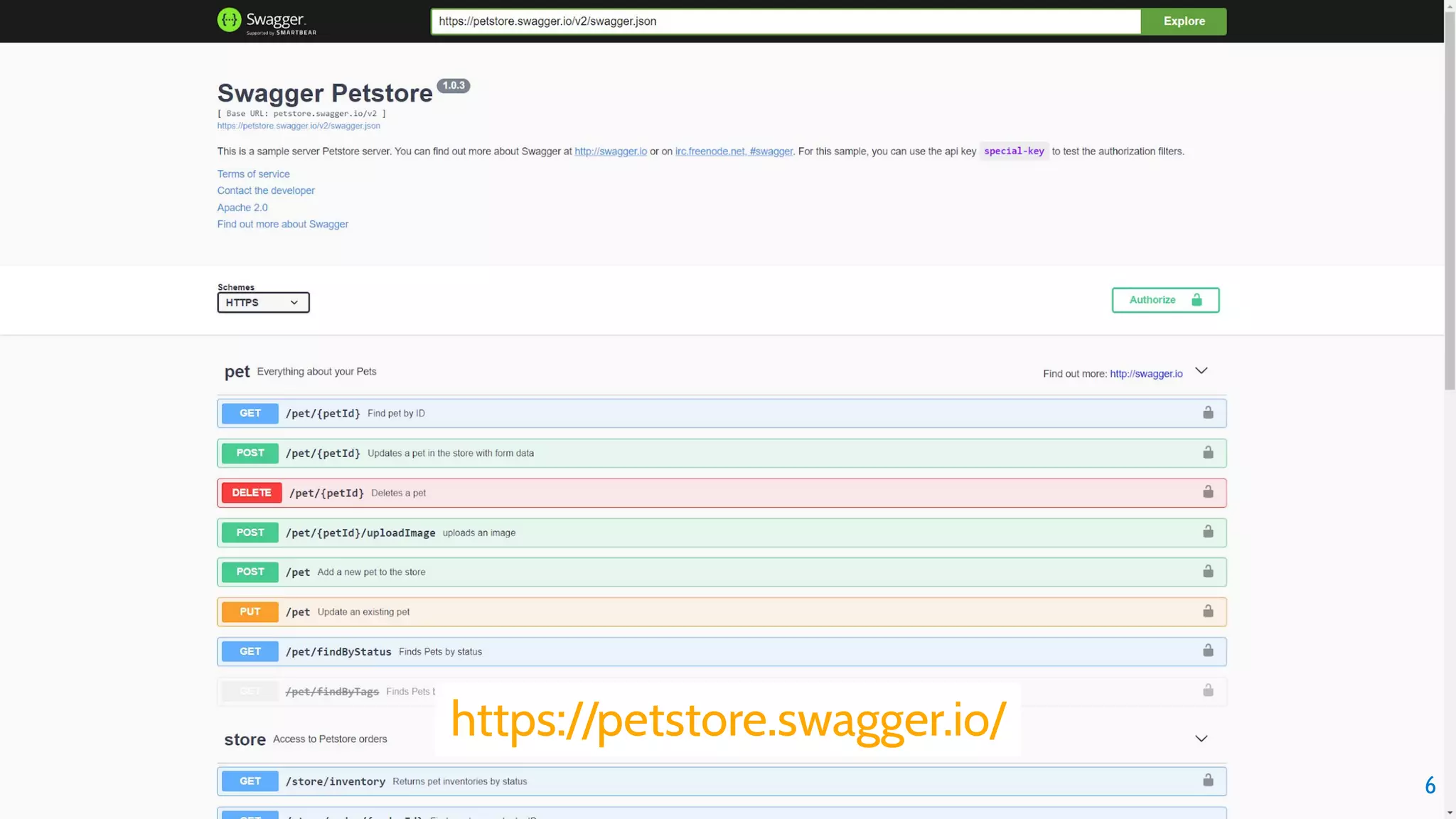This screenshot has width=1456, height=819.
Task: Click lock icon on GET /pet/{petId} row
Action: pyautogui.click(x=1208, y=413)
